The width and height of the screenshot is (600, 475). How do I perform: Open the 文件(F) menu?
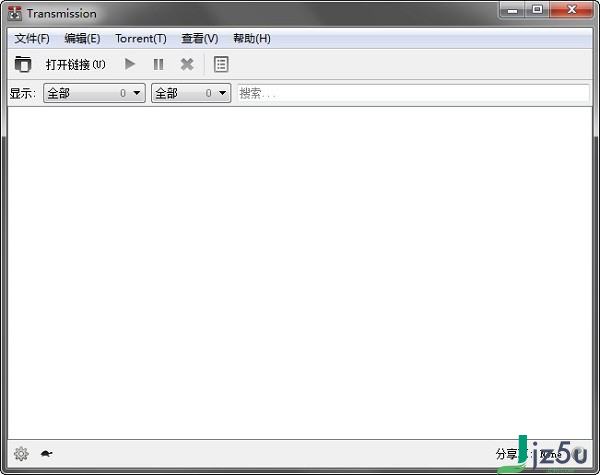click(x=32, y=39)
